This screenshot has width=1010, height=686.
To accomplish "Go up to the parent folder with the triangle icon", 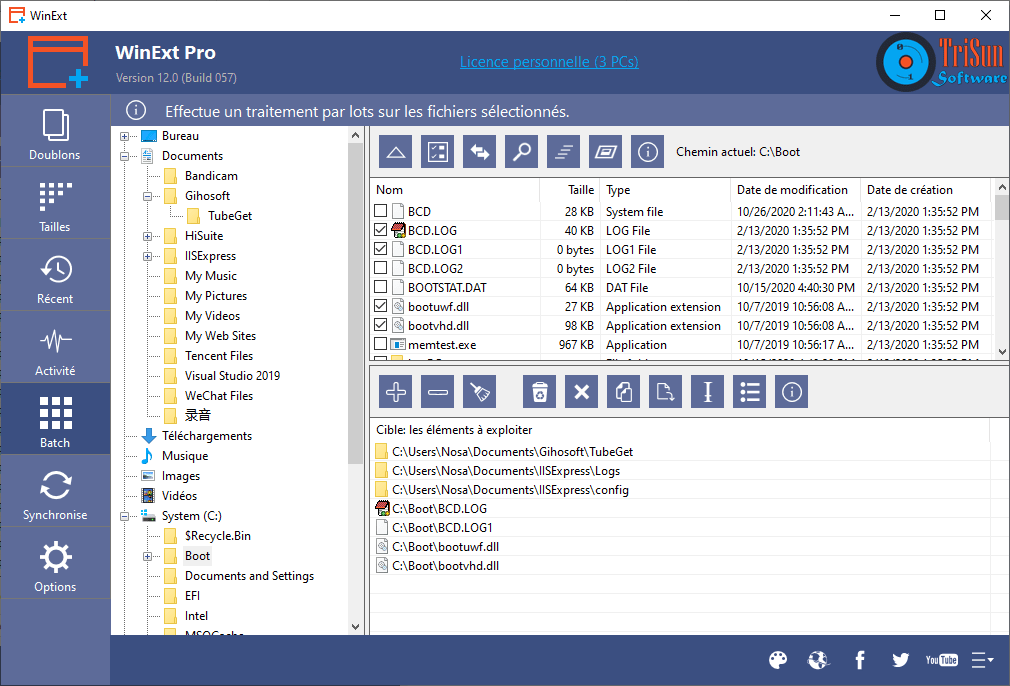I will tap(395, 152).
